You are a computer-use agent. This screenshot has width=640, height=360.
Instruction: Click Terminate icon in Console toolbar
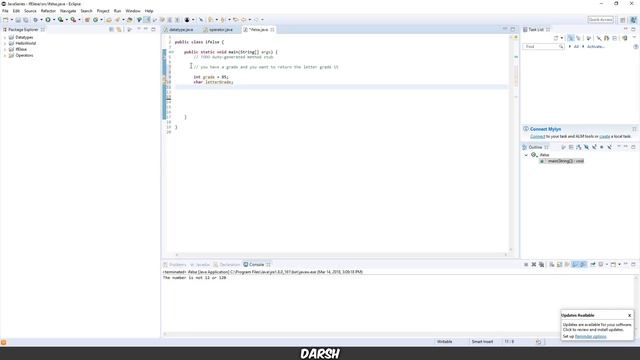point(526,264)
